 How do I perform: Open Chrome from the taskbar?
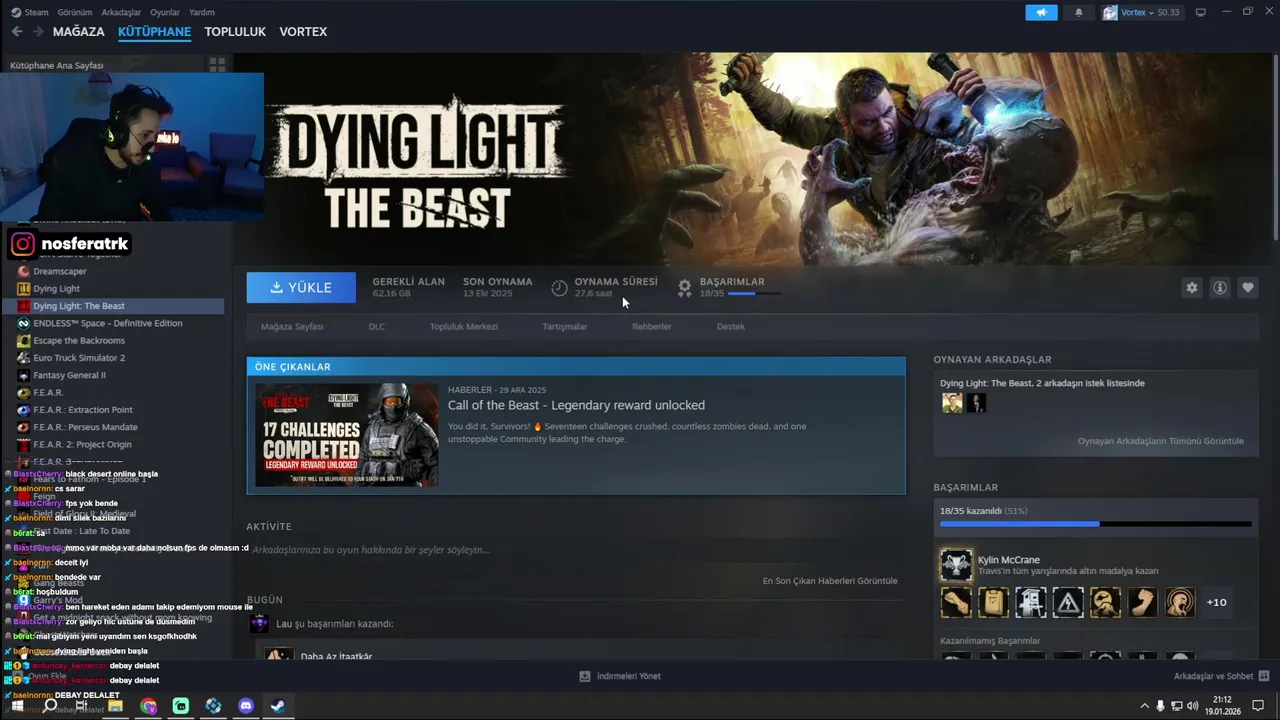148,706
